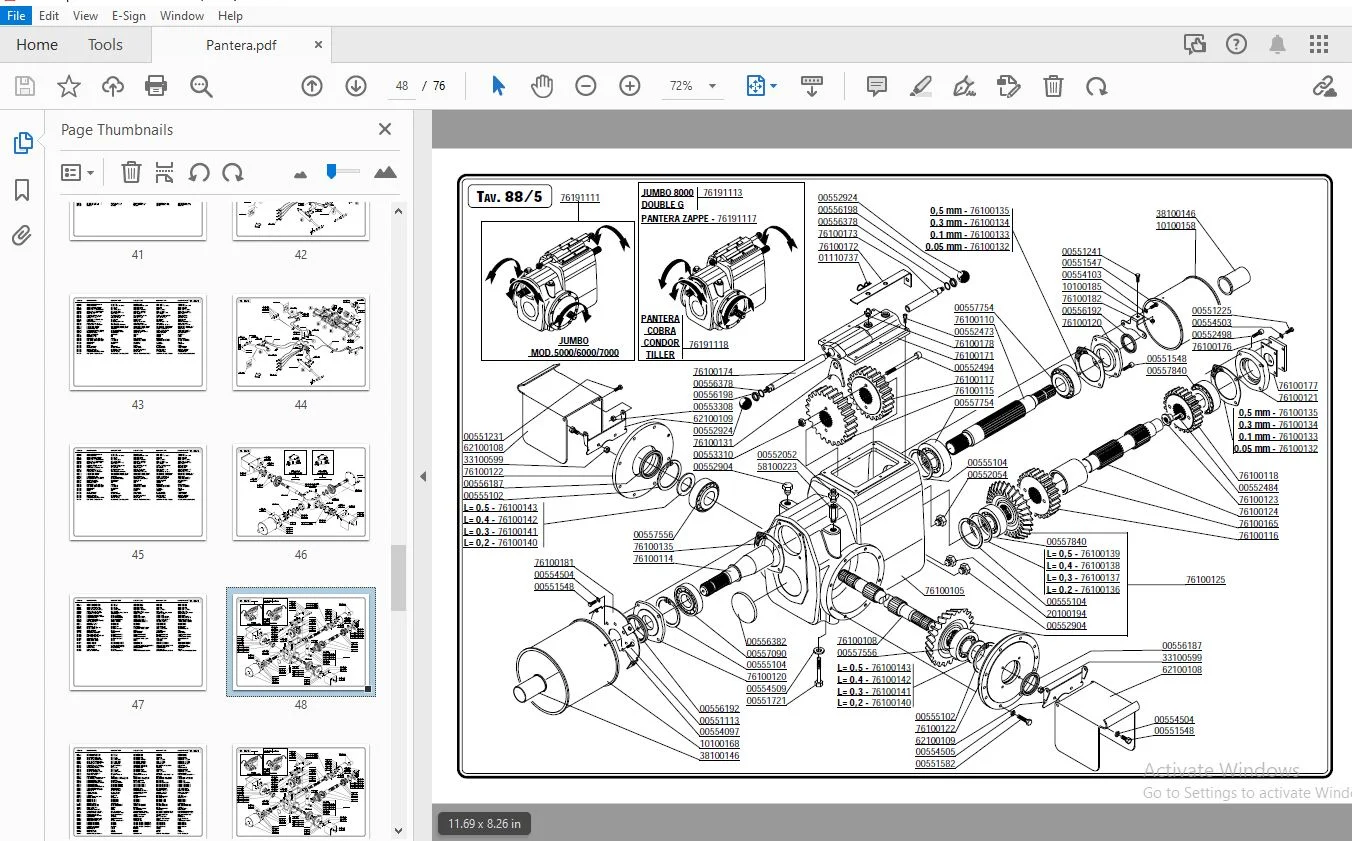The image size is (1352, 841).
Task: Select the page 41 thumbnail
Action: pos(138,220)
